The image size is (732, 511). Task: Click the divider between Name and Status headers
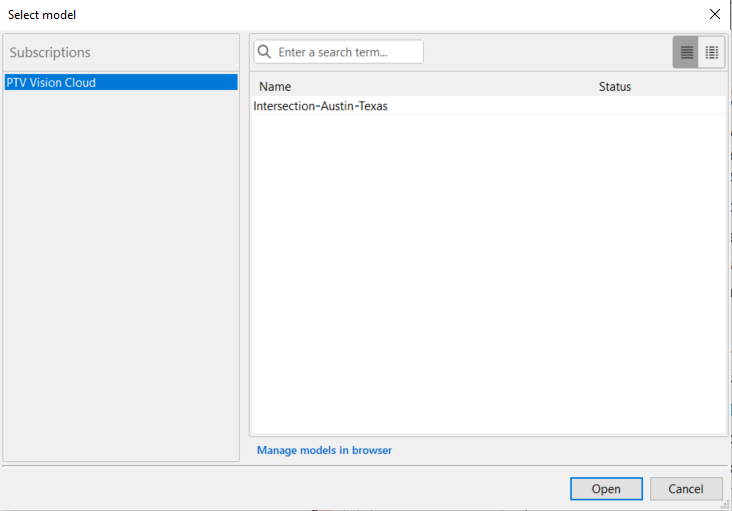(594, 87)
